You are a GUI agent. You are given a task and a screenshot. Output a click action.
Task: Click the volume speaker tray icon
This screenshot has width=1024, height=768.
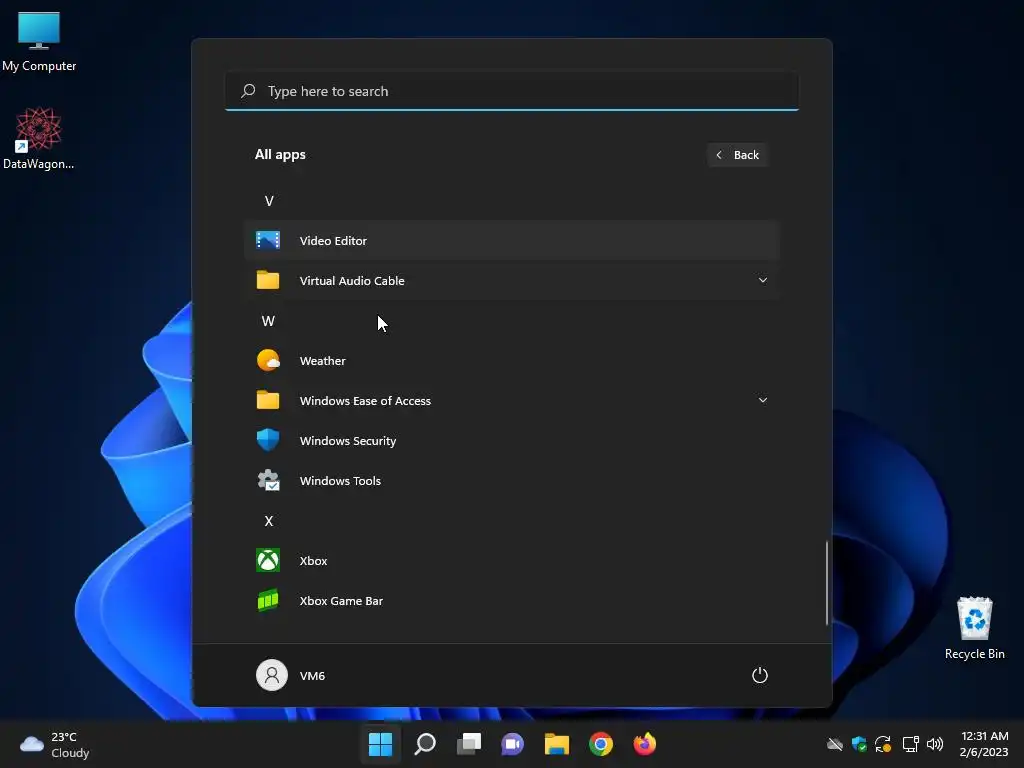(x=935, y=744)
